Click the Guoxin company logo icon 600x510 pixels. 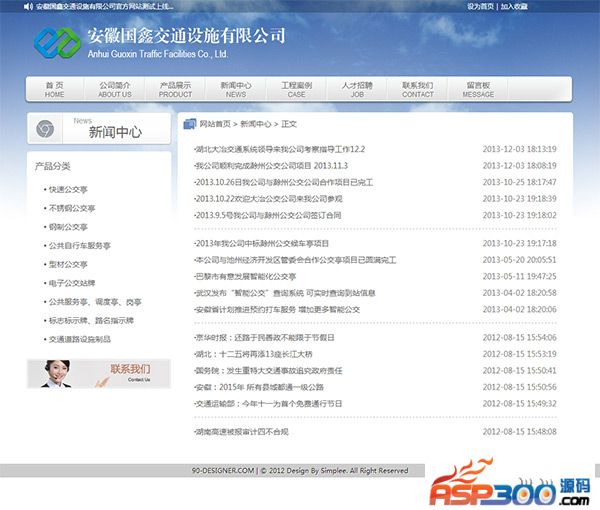coord(56,43)
